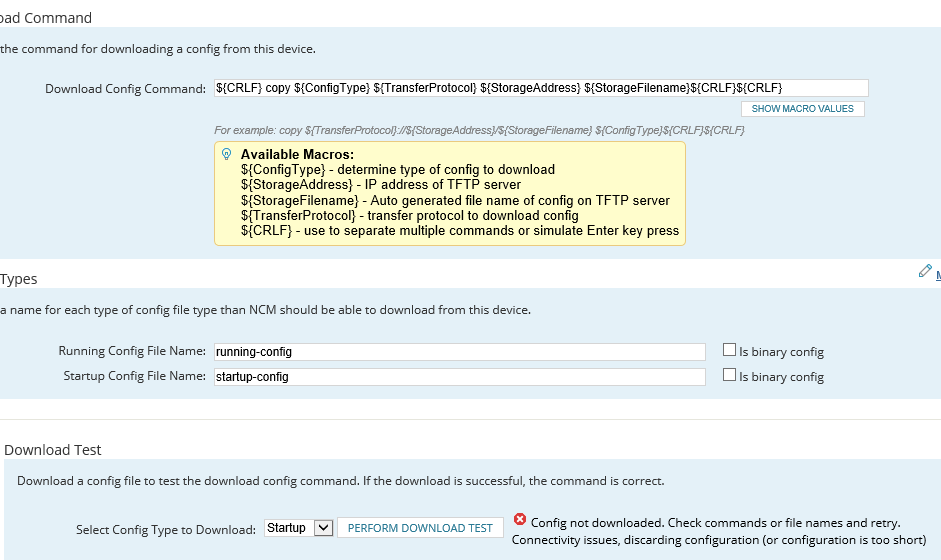Click the partially visible link next to pencil icon

pos(938,275)
